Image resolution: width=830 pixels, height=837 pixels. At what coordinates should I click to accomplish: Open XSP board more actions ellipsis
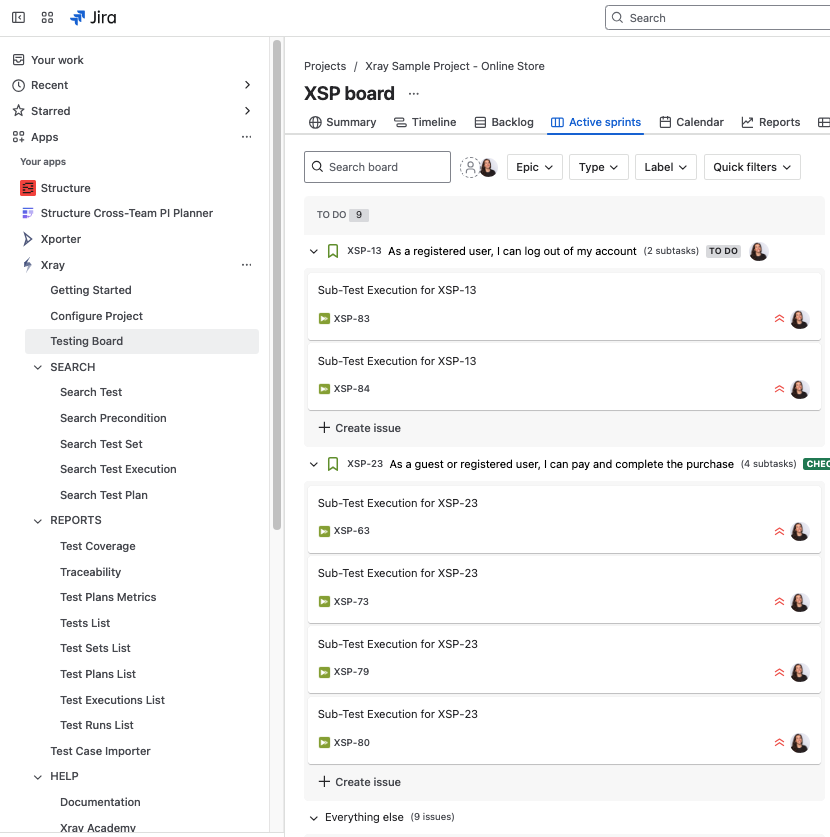pos(414,93)
